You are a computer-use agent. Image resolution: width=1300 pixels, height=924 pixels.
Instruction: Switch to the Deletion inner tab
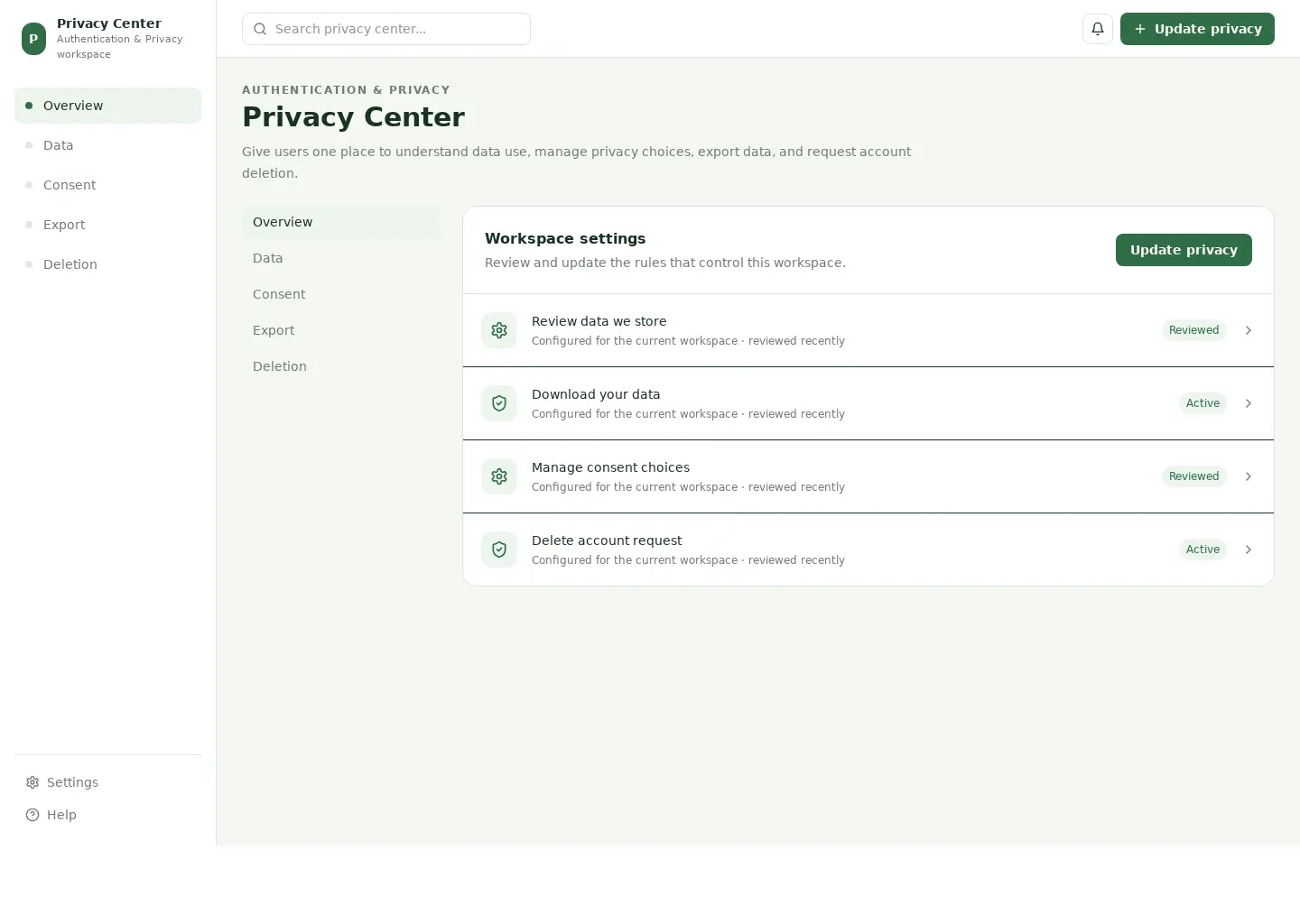(x=341, y=366)
